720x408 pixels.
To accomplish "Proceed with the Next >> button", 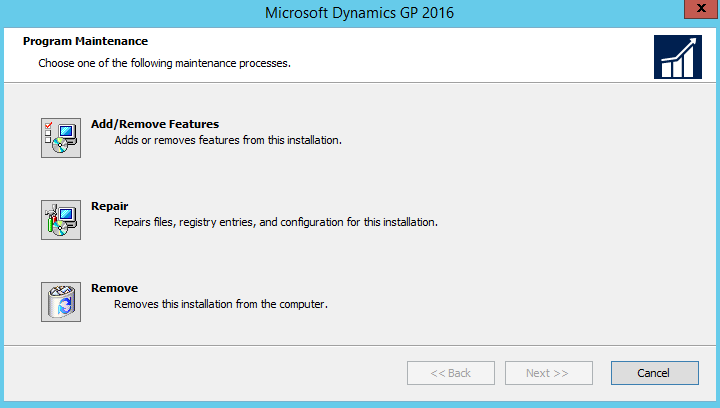I will 548,373.
